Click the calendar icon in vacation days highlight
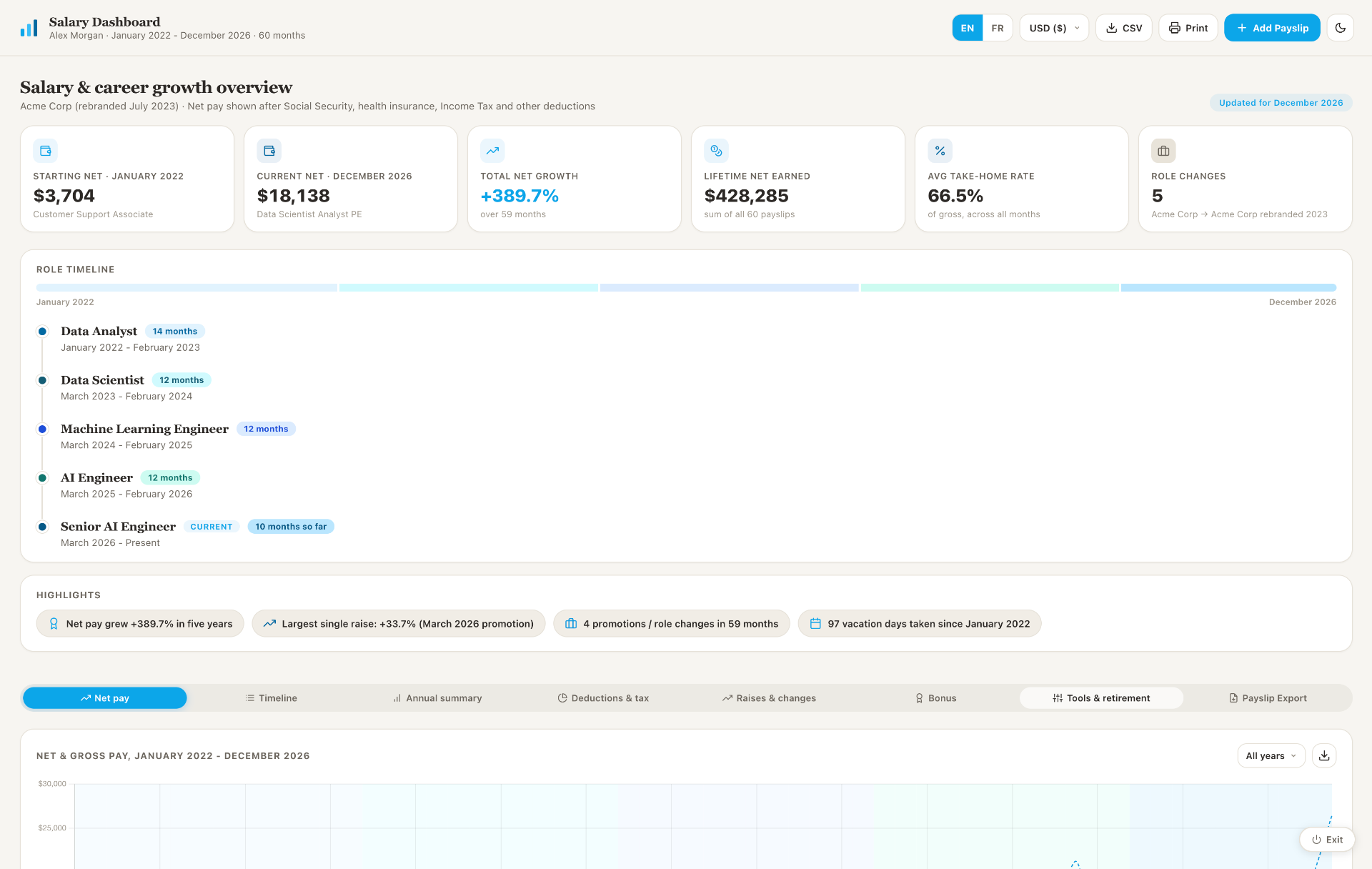 coord(815,624)
